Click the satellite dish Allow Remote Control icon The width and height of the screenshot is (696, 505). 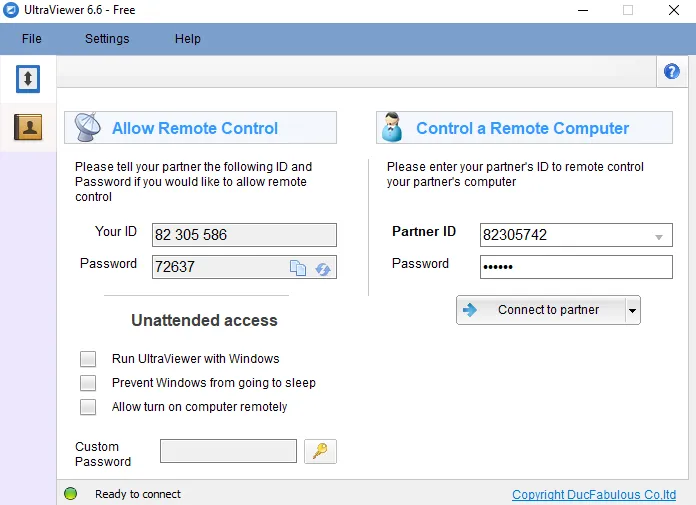(x=88, y=128)
